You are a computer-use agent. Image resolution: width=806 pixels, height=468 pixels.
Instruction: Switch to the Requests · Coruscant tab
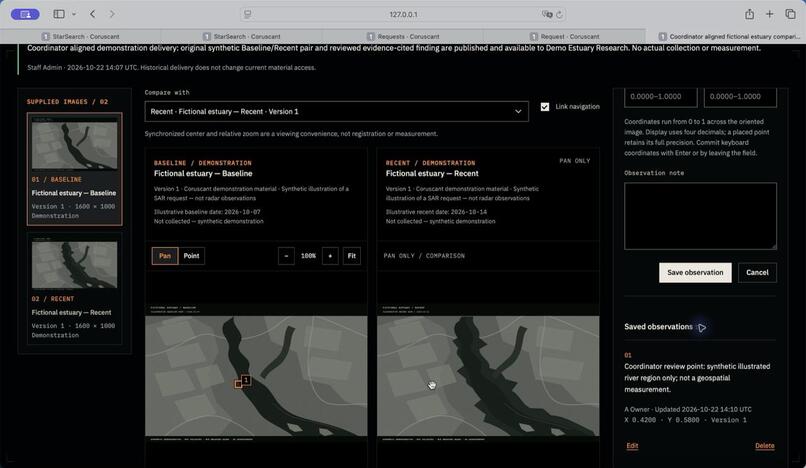pyautogui.click(x=403, y=37)
